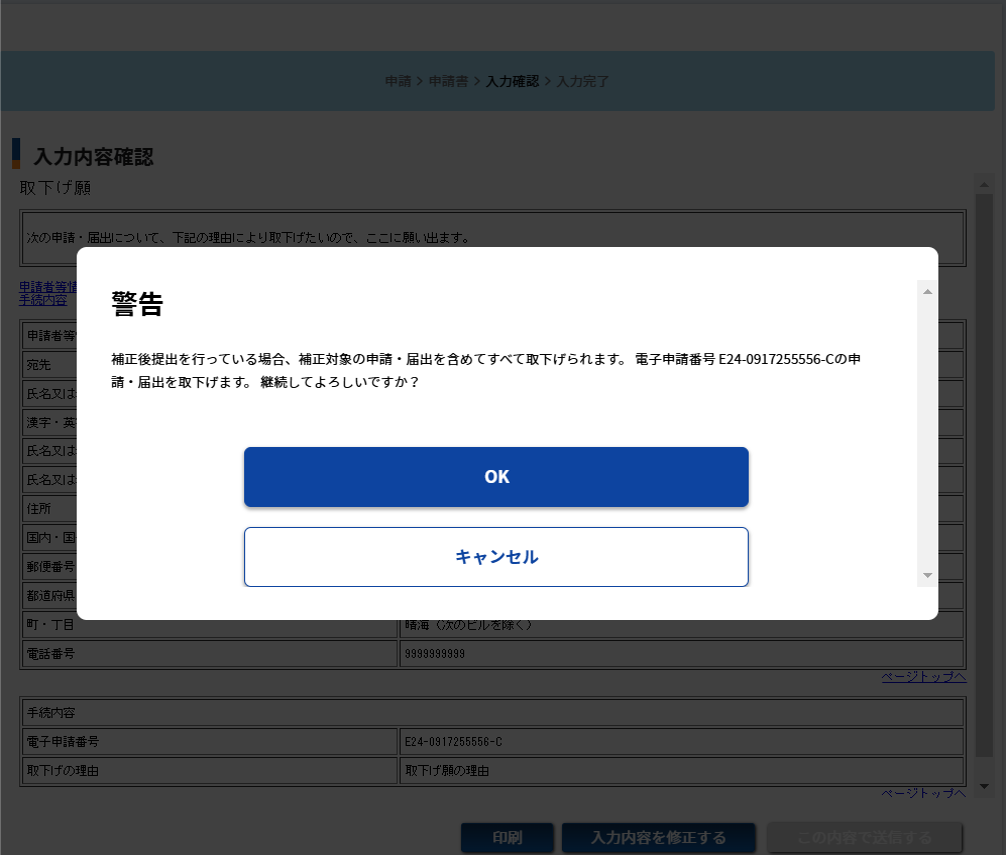
Task: Select the 入力完了 breadcrumb step
Action: pos(583,81)
